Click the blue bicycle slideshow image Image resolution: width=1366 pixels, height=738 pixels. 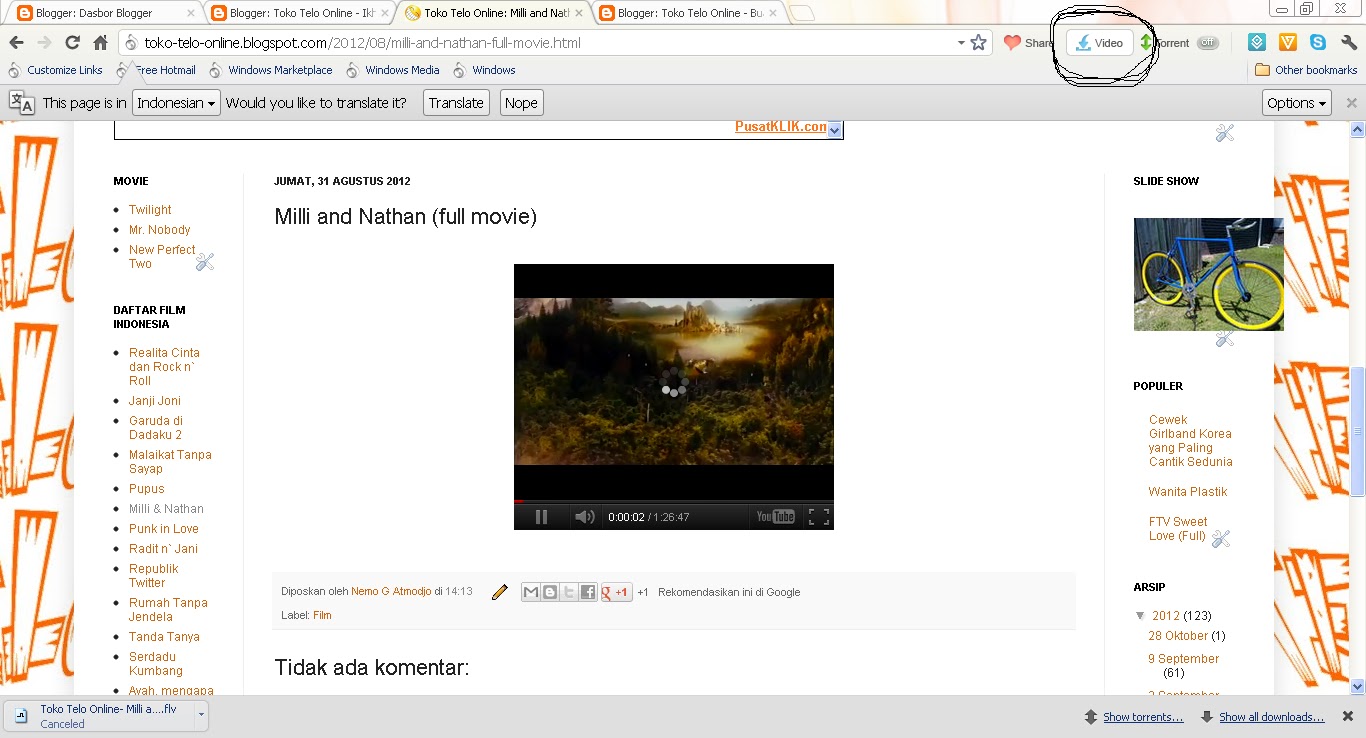[1208, 274]
